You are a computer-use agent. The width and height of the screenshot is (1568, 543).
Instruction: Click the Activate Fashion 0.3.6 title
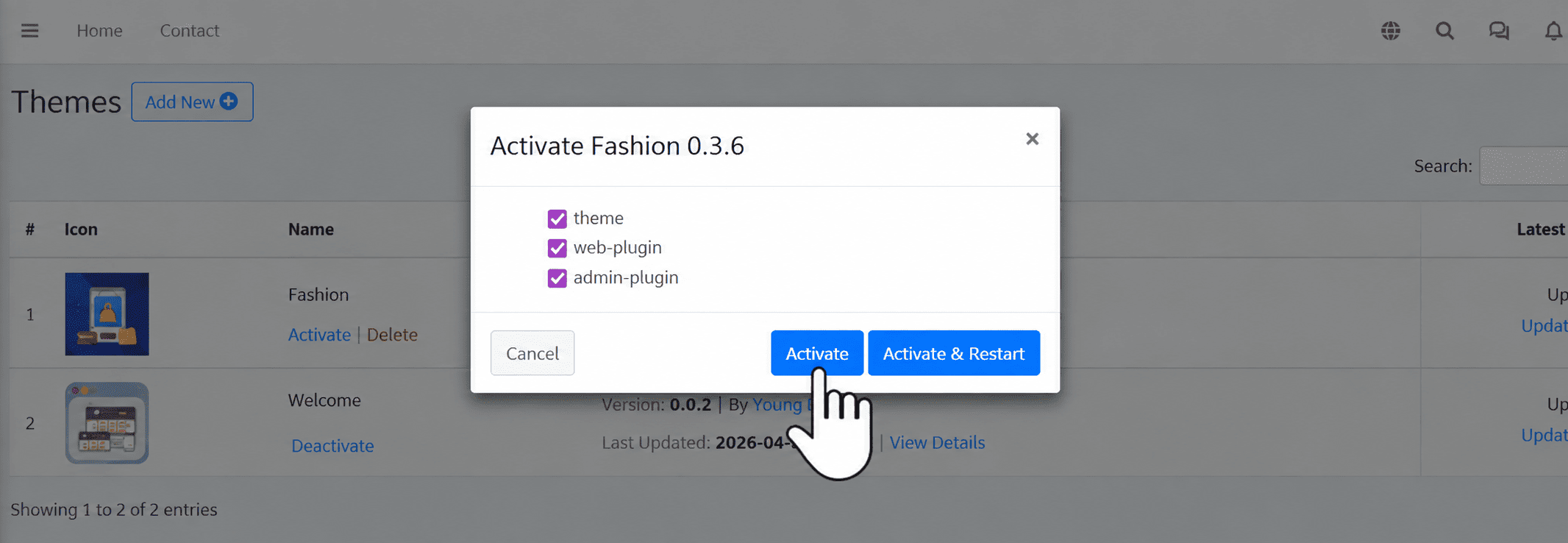coord(617,146)
